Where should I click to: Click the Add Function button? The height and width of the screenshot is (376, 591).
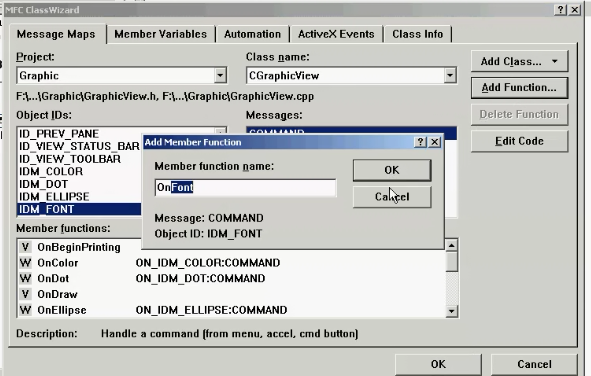(x=519, y=88)
